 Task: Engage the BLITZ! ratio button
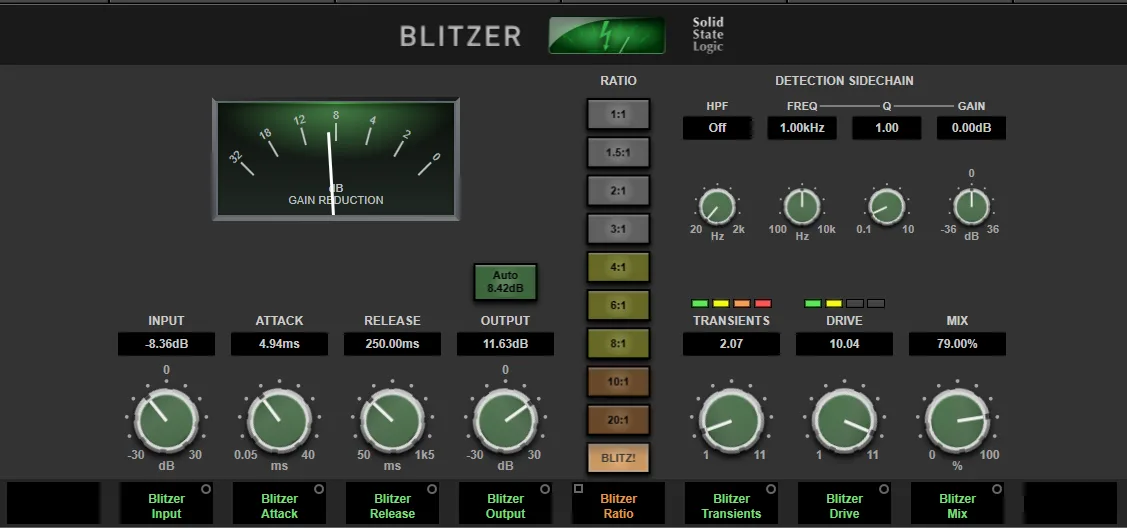(618, 458)
